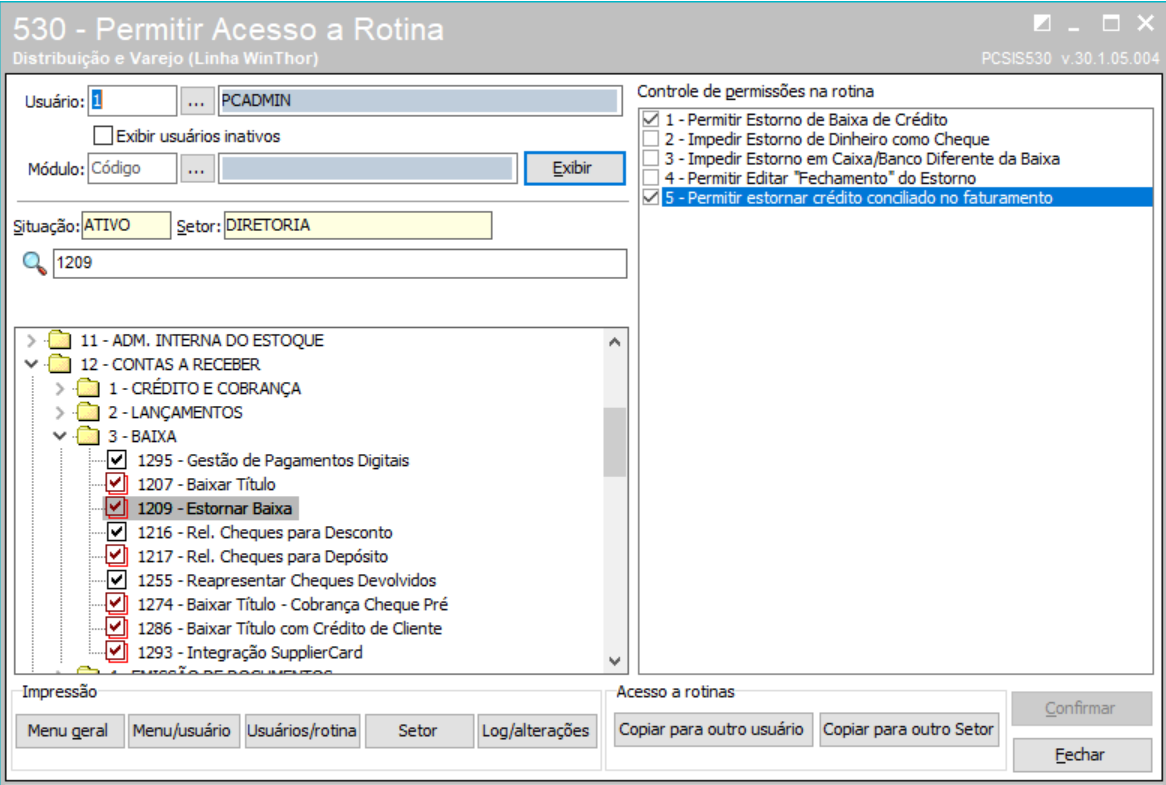
Task: Click the magnifying glass search icon
Action: point(34,263)
